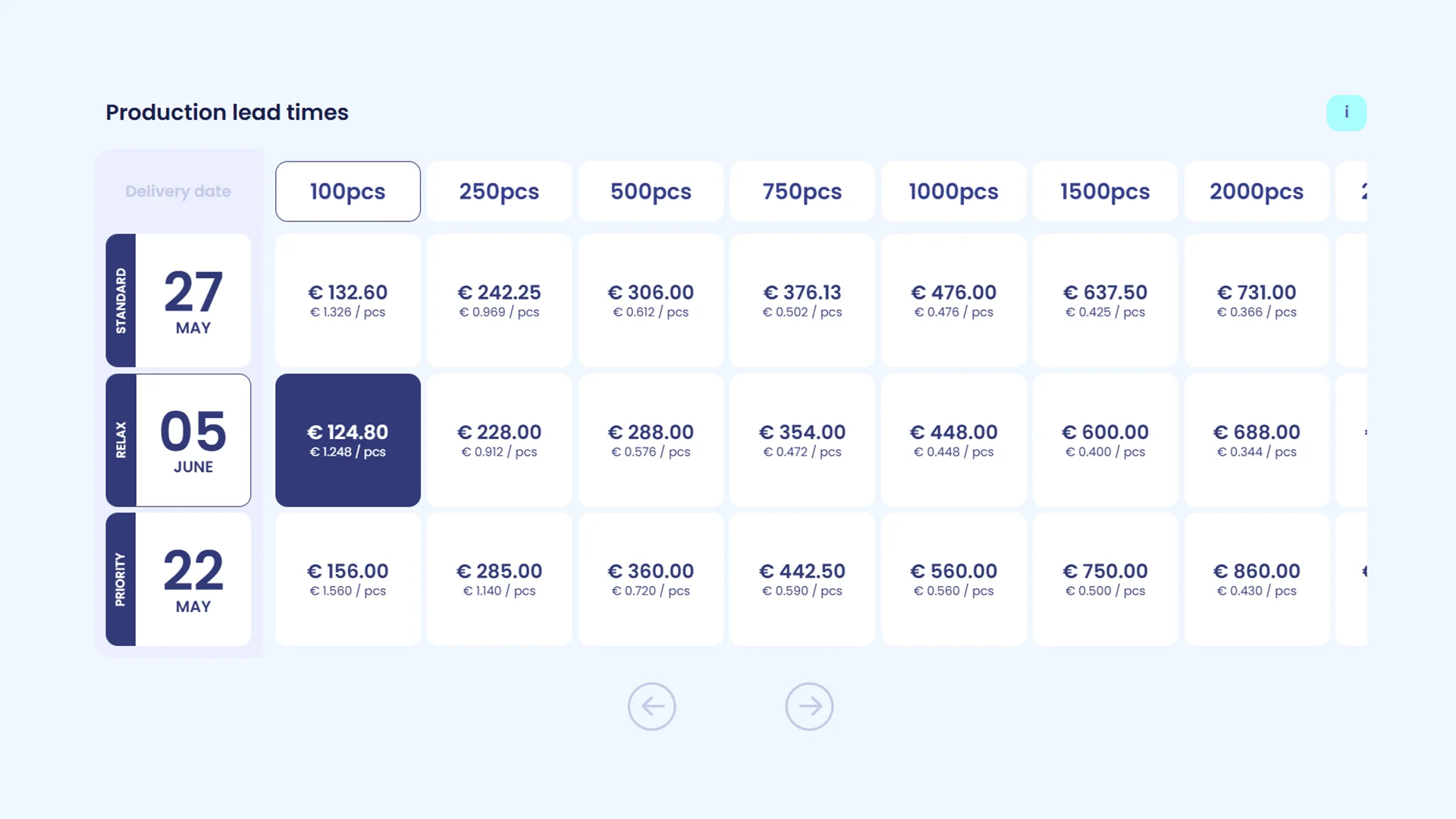Pick the € 731.00 price option
Screen dimensions: 1456x819
(x=1257, y=300)
